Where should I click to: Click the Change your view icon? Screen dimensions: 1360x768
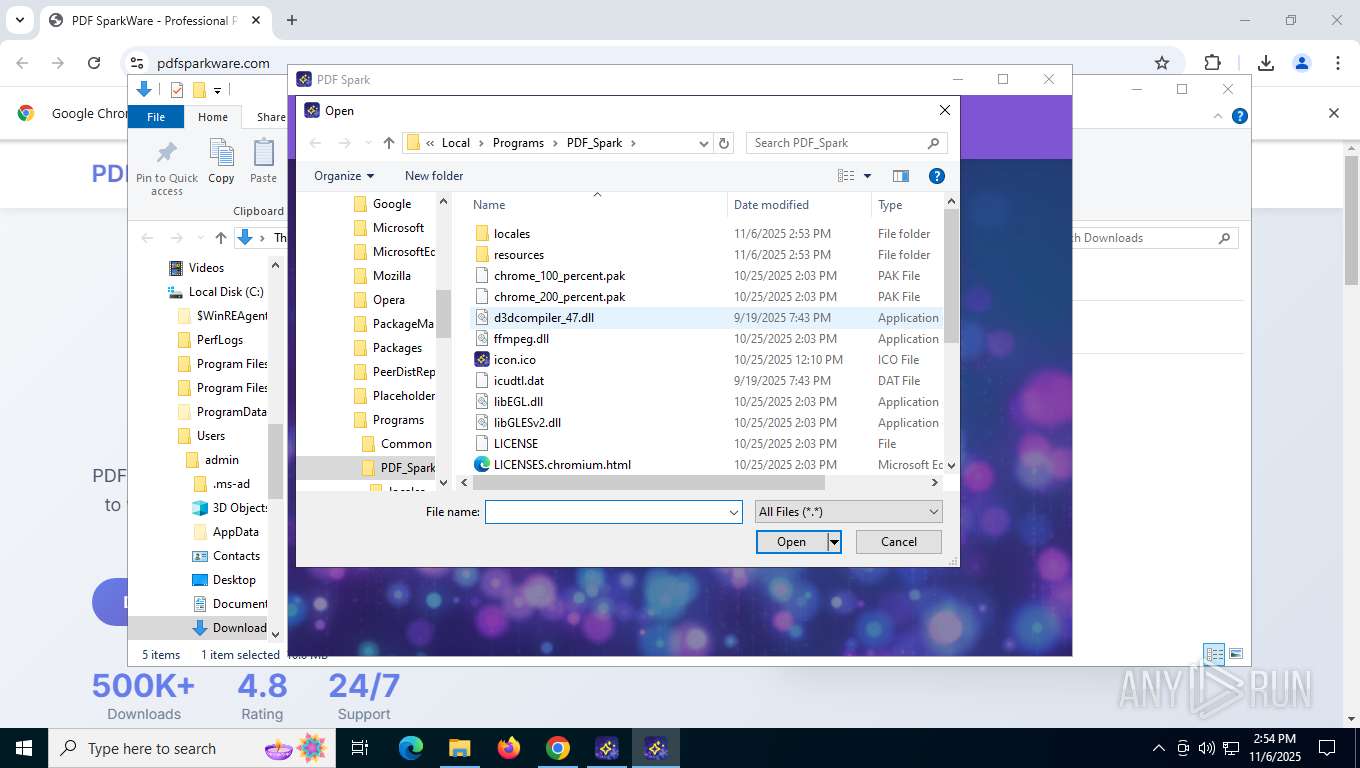(x=846, y=176)
